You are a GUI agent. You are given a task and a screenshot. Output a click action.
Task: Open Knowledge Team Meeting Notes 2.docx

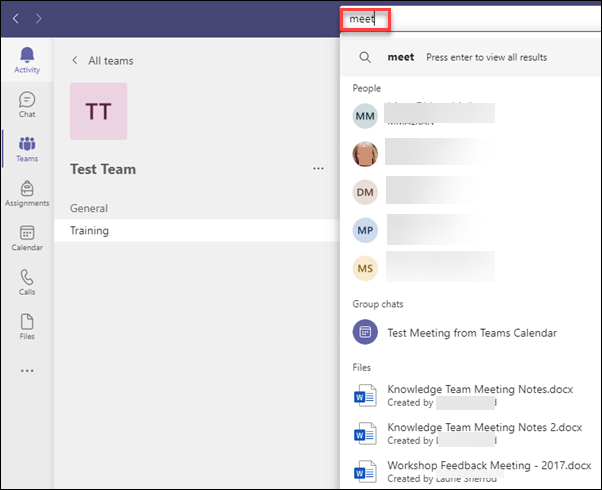tap(485, 427)
